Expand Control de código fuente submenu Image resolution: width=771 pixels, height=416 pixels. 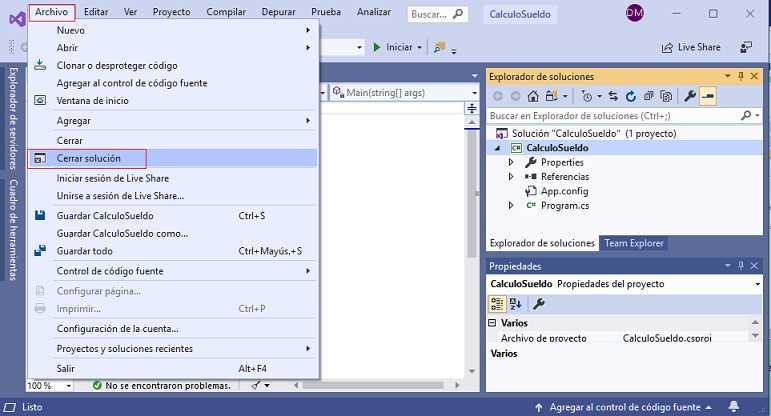[x=172, y=271]
